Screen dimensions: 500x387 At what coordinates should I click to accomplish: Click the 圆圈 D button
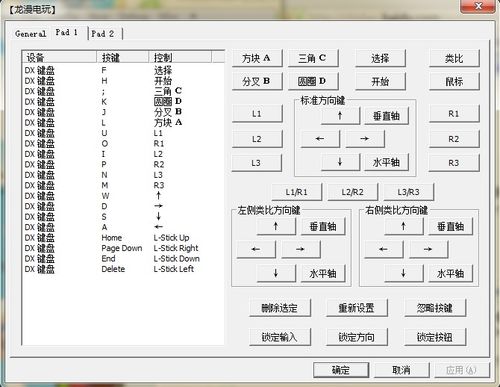(x=313, y=81)
